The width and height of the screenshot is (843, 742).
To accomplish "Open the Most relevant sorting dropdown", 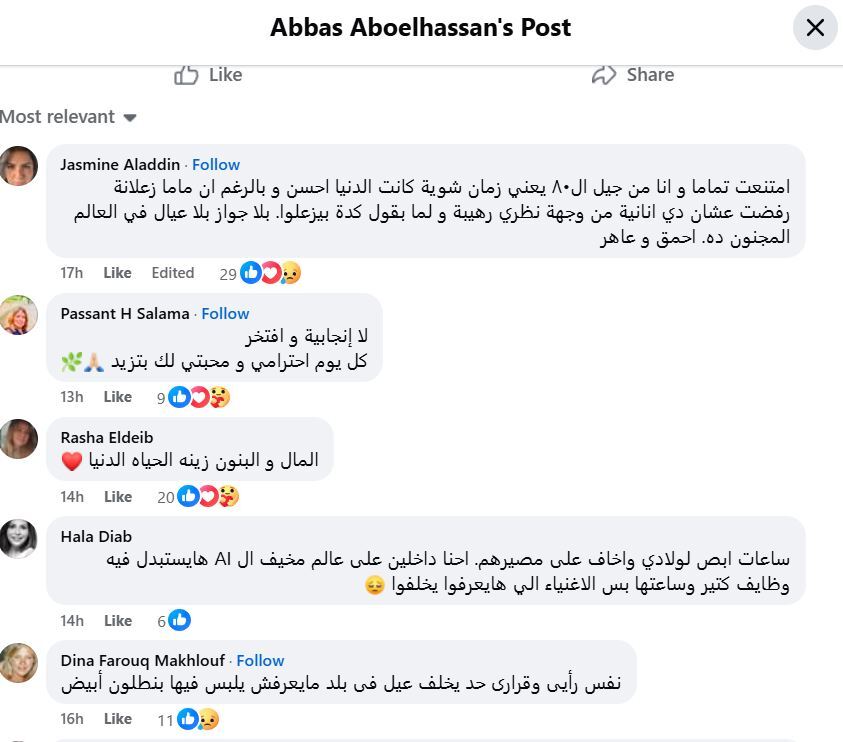I will point(68,117).
